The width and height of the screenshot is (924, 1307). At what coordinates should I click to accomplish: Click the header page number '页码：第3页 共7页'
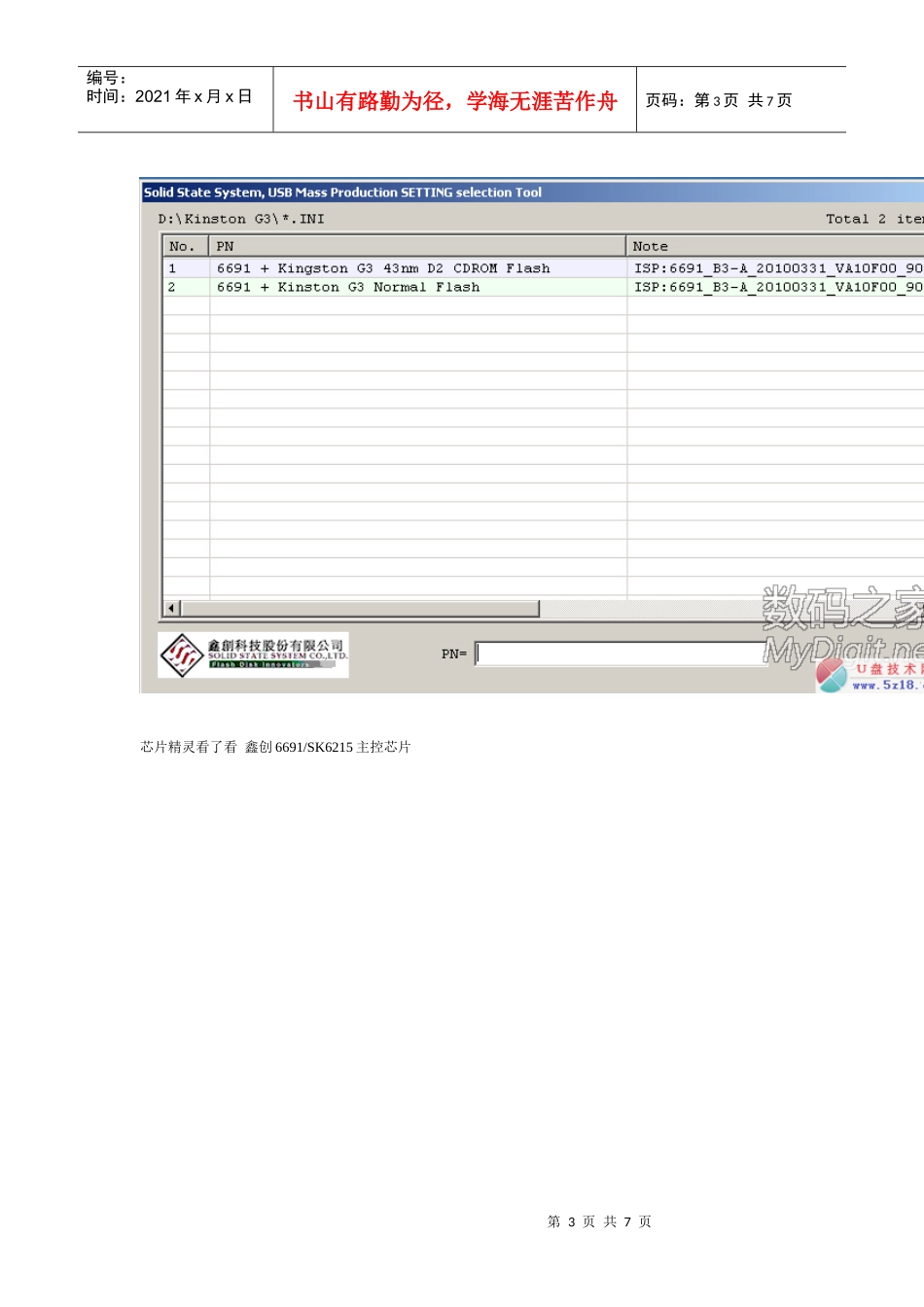click(719, 100)
